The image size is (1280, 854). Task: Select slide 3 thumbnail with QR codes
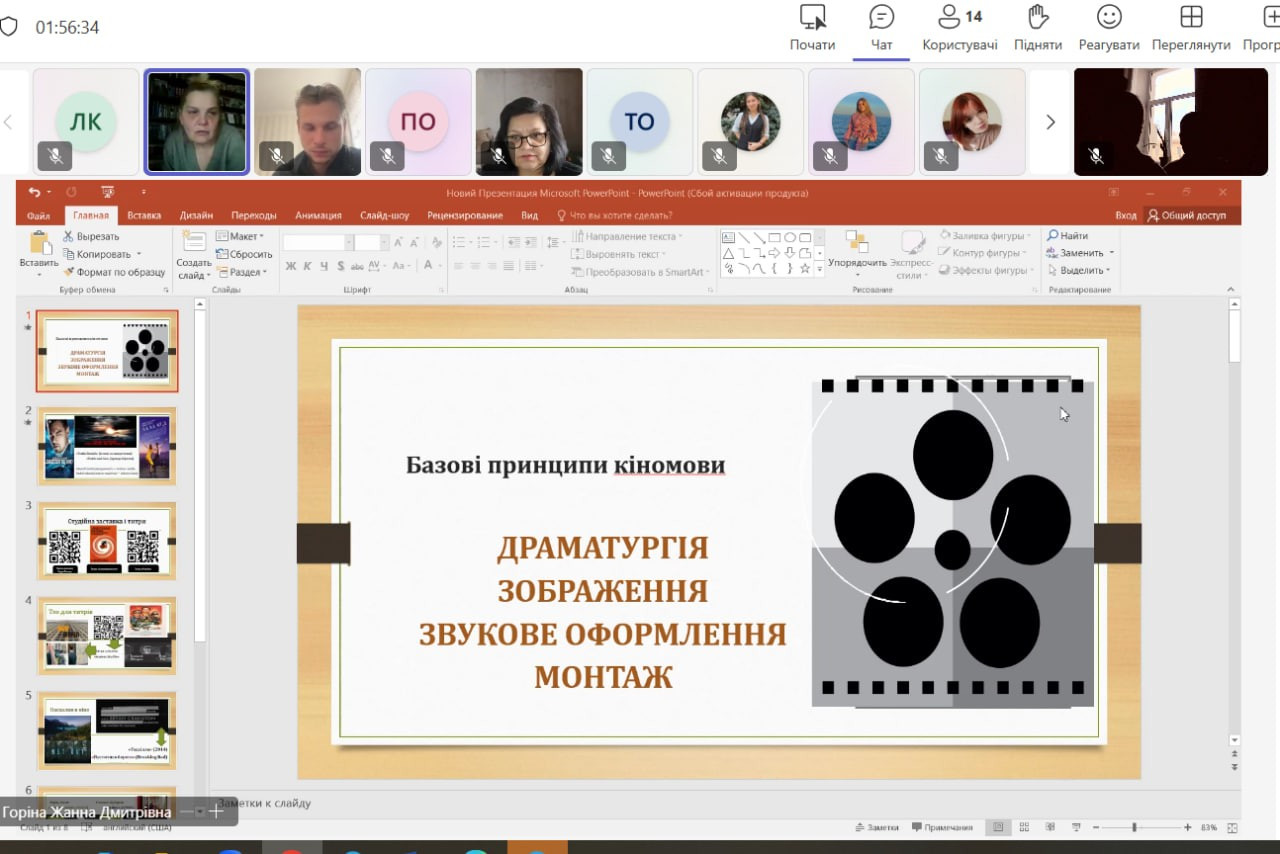coord(107,540)
